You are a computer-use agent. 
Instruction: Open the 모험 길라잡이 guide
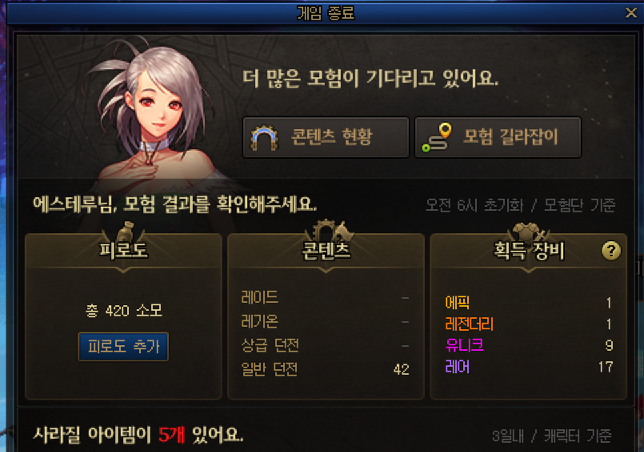[x=498, y=137]
